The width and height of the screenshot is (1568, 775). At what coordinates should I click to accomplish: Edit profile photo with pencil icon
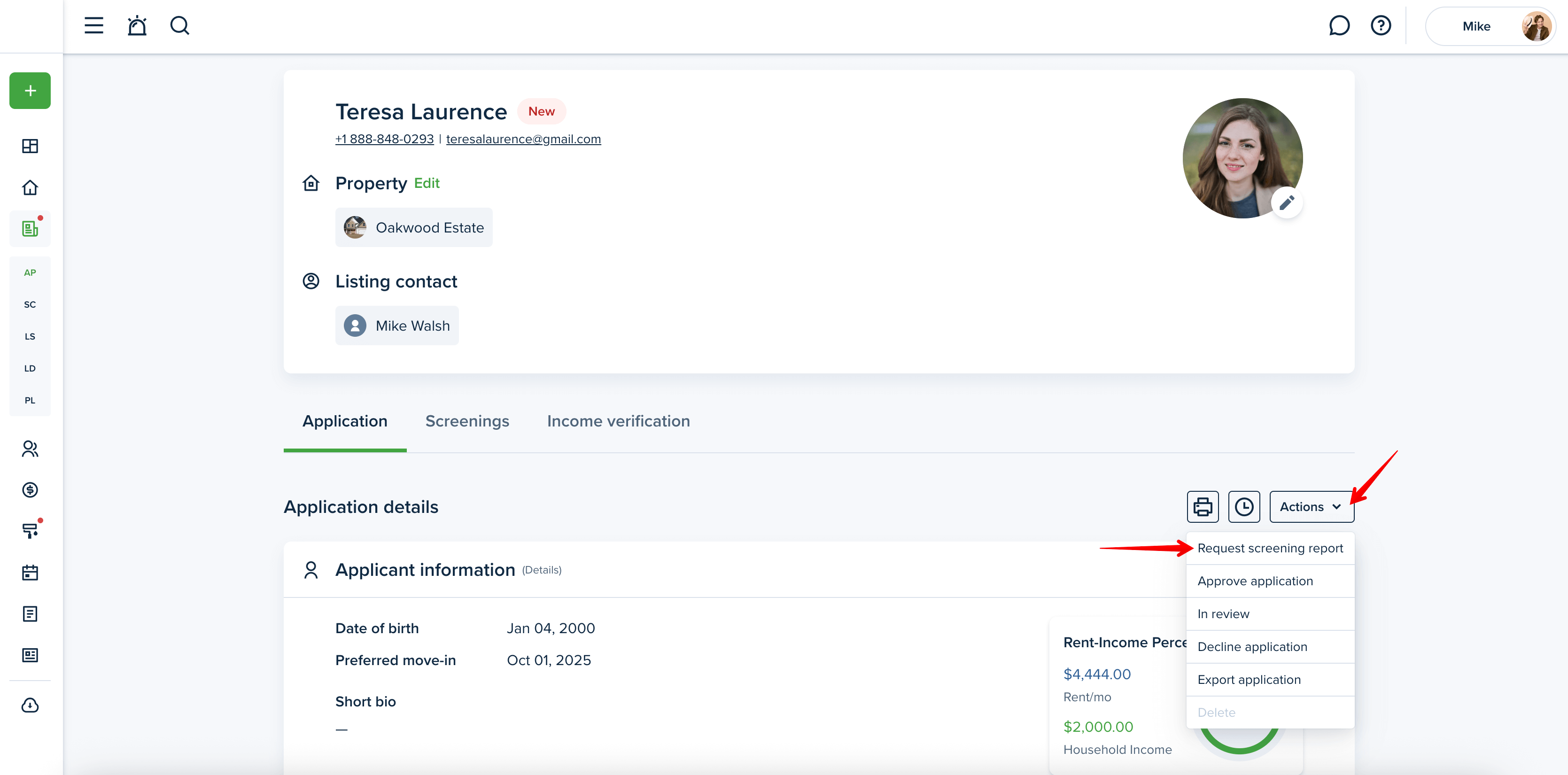click(1287, 203)
